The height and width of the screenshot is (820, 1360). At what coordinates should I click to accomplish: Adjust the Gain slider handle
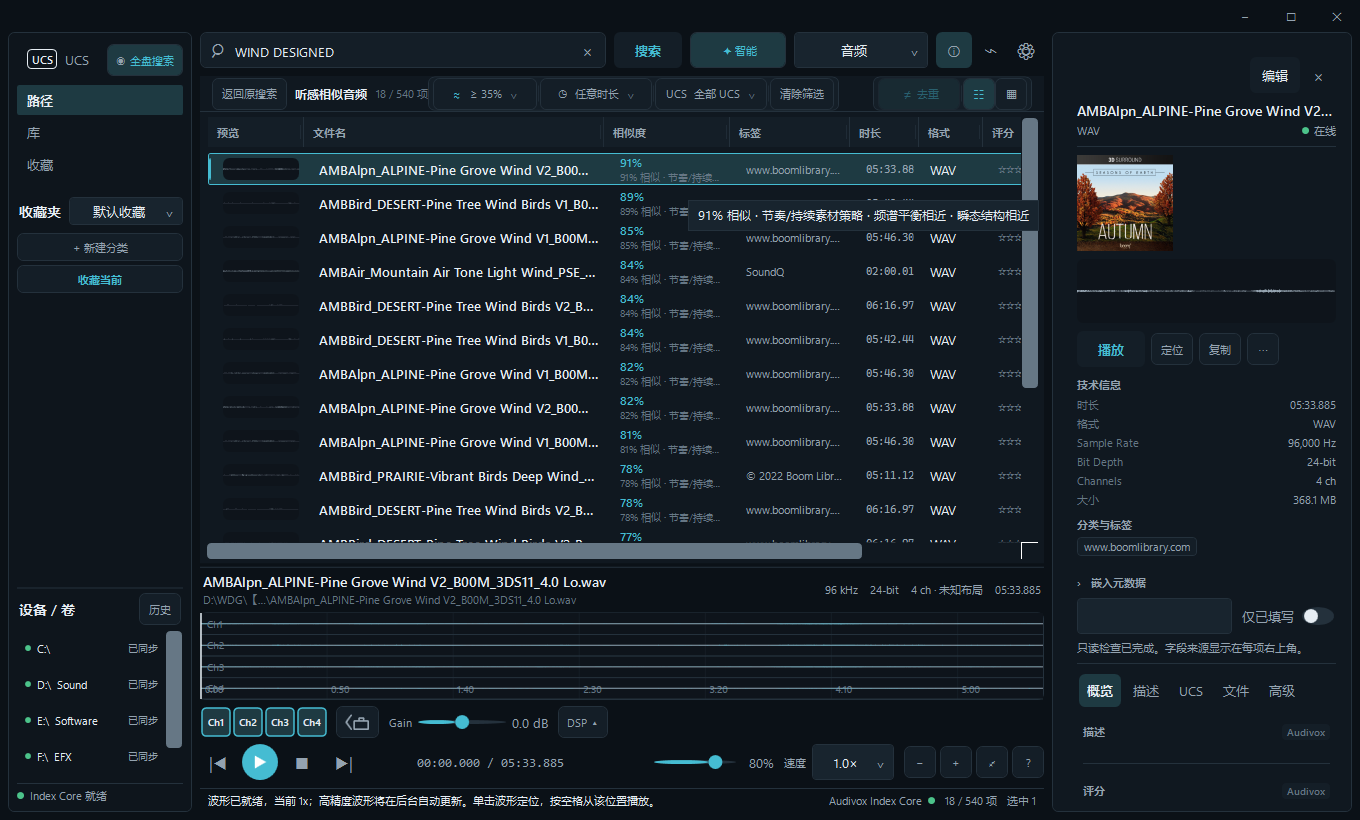(462, 722)
